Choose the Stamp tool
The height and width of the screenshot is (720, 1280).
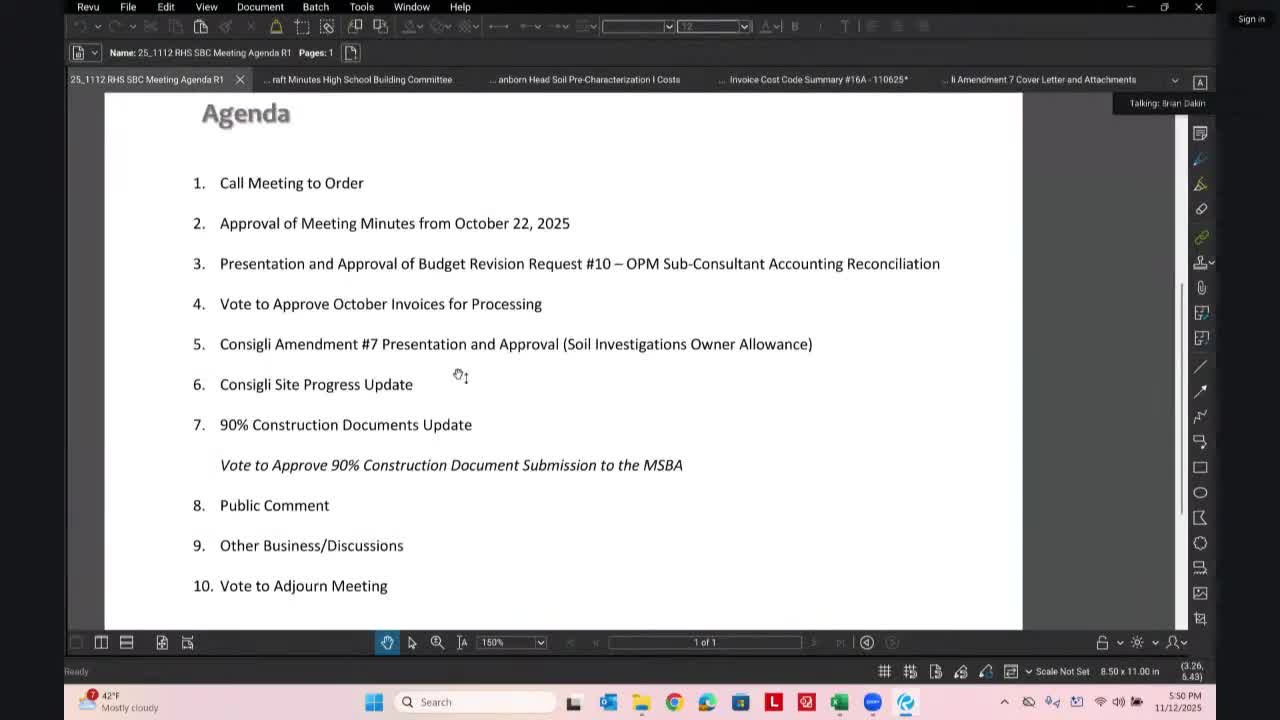pyautogui.click(x=1200, y=262)
